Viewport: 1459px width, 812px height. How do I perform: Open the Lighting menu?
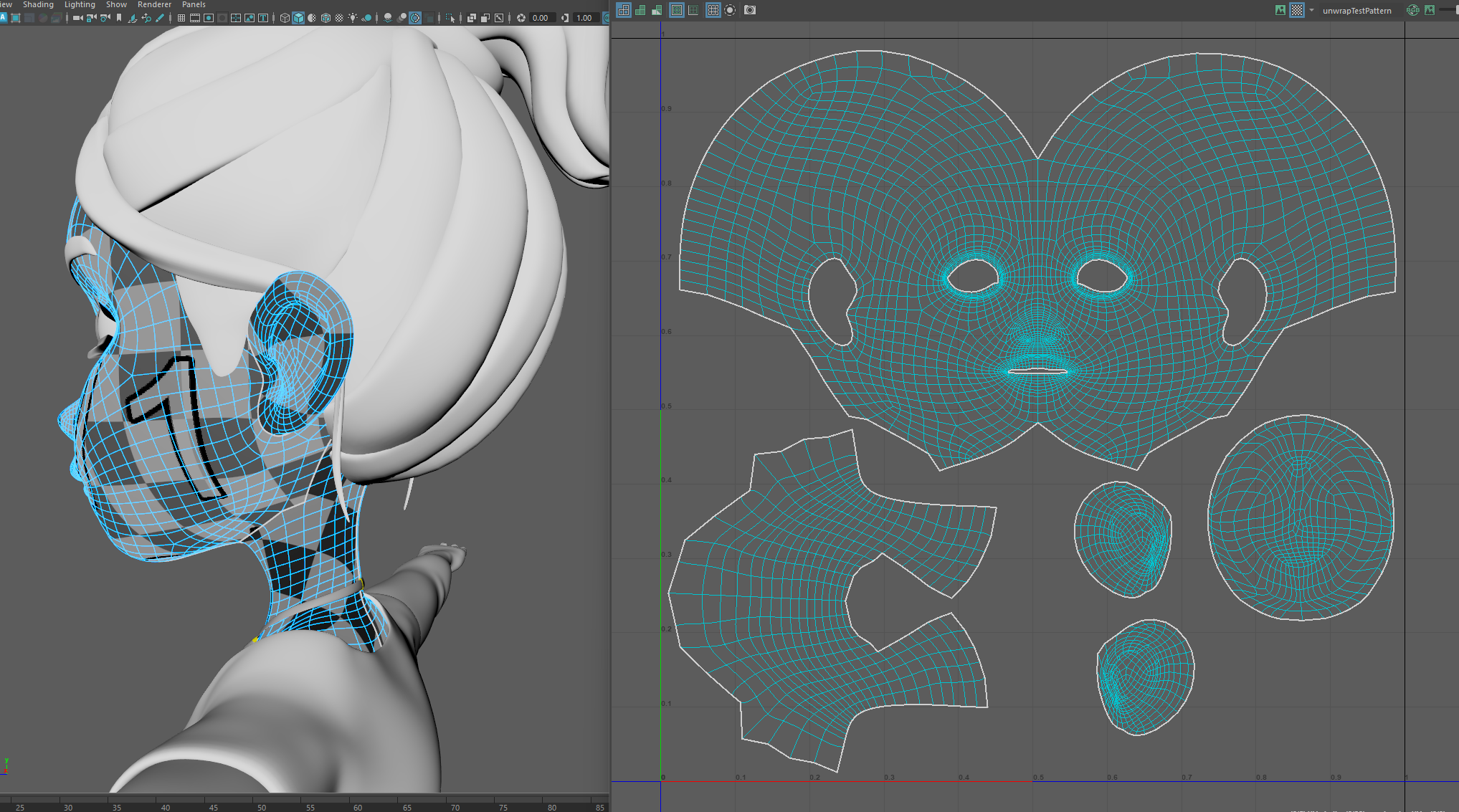[80, 4]
